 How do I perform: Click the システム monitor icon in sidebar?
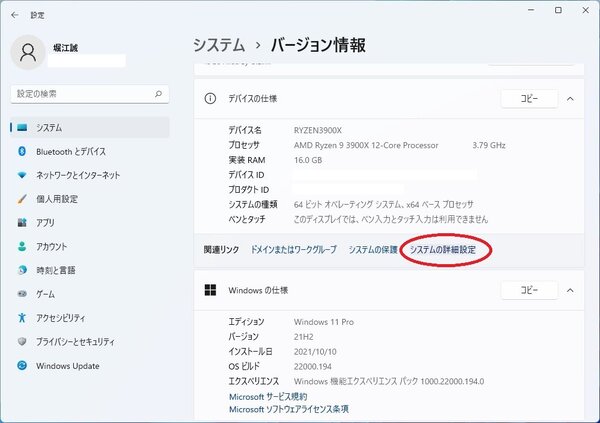pyautogui.click(x=22, y=127)
